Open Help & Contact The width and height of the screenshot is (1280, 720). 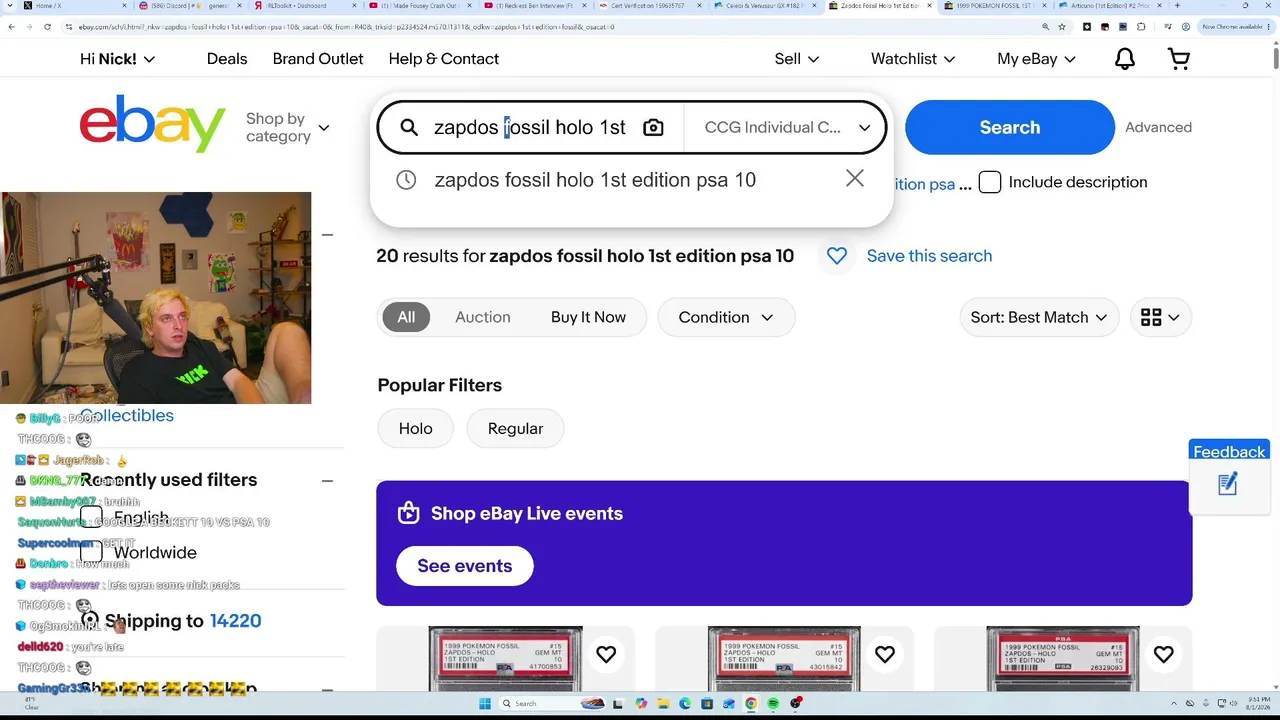pos(444,59)
